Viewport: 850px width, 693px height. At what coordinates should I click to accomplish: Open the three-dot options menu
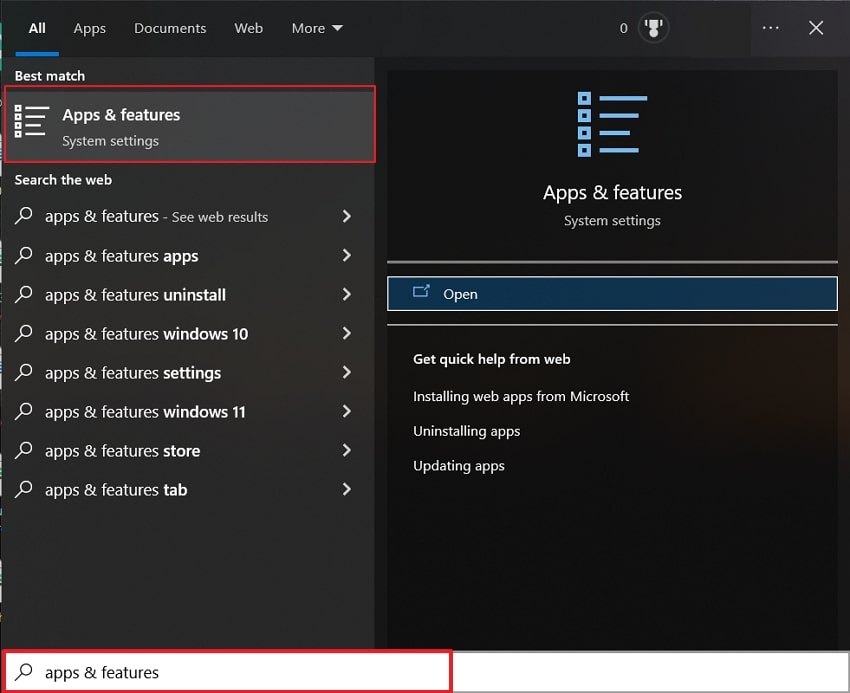pyautogui.click(x=770, y=28)
